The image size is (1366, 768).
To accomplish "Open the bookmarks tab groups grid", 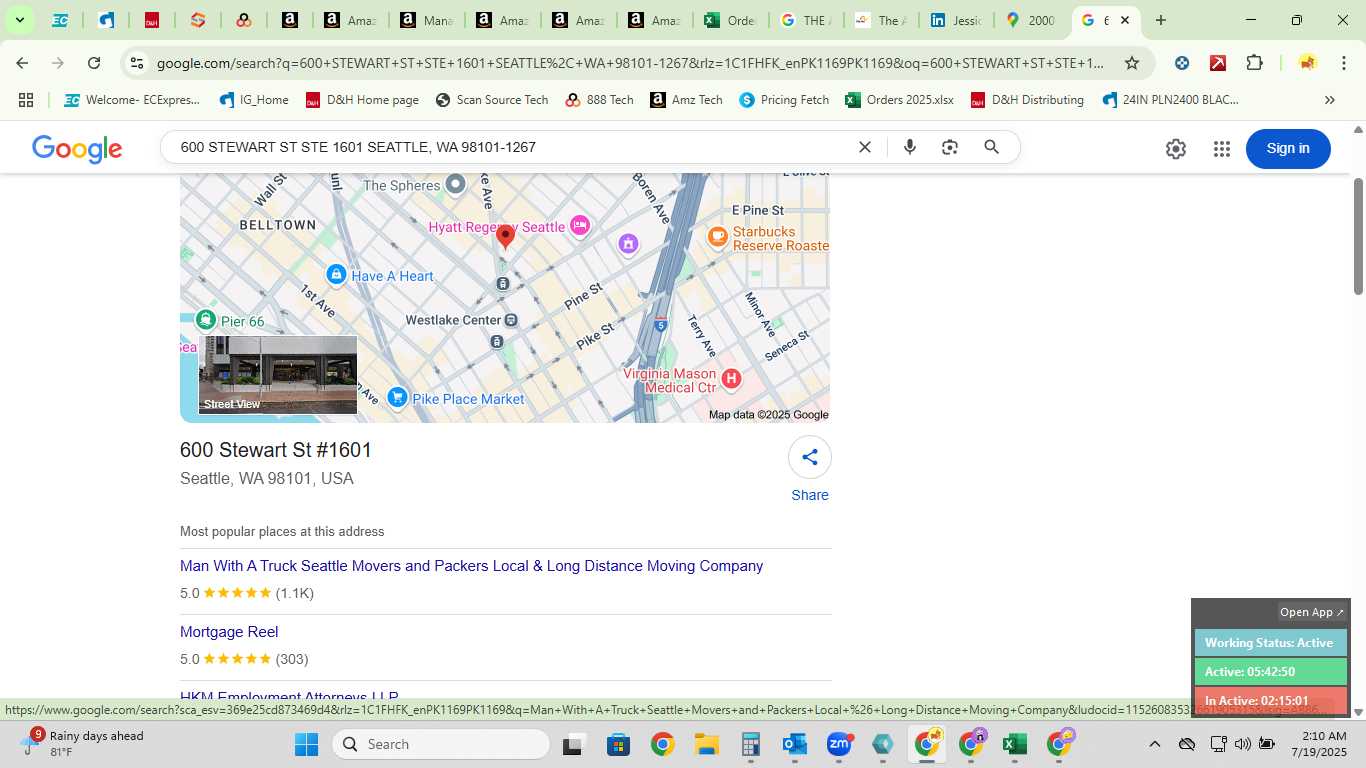I will pos(26,100).
